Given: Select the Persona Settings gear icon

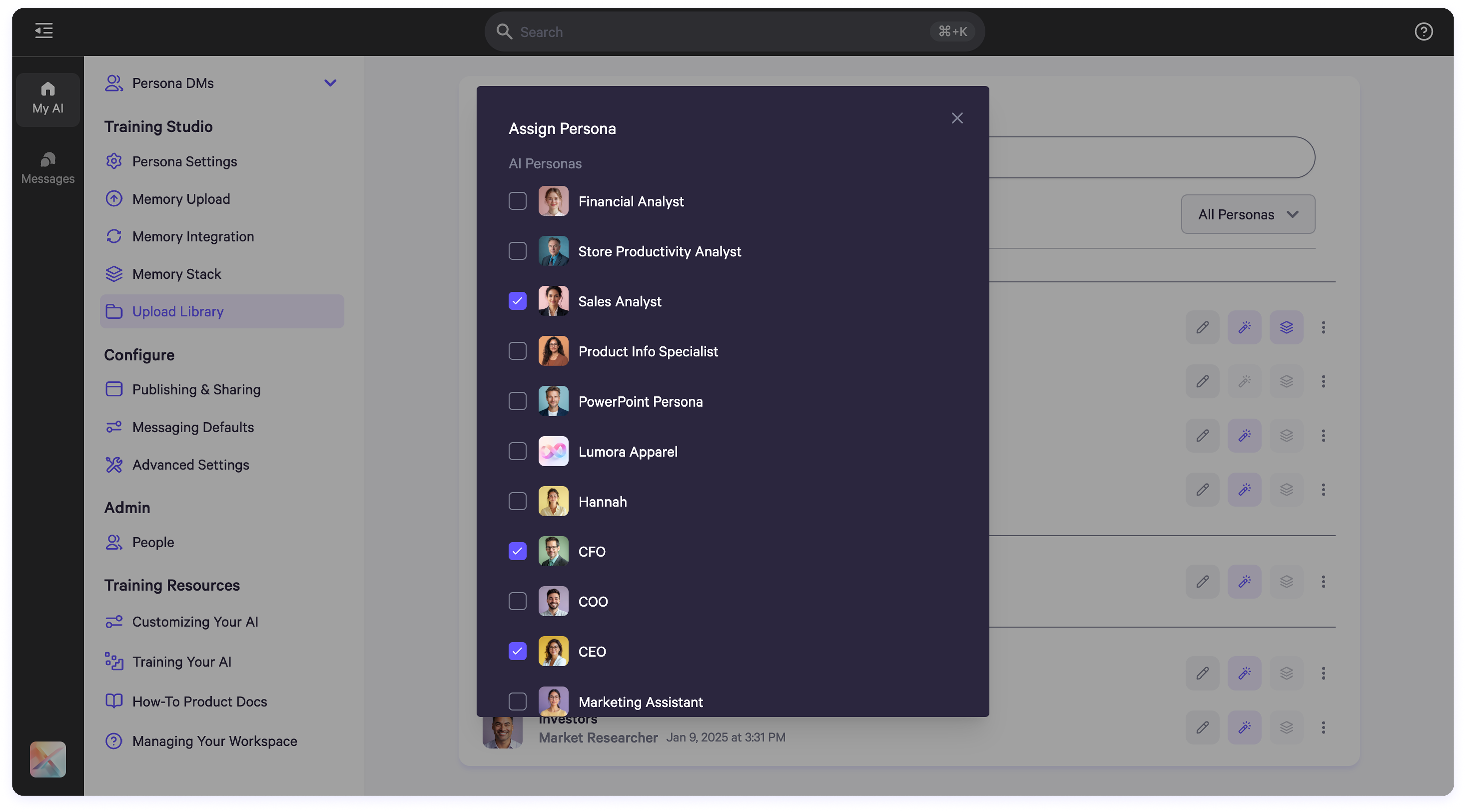Looking at the screenshot, I should coord(114,161).
